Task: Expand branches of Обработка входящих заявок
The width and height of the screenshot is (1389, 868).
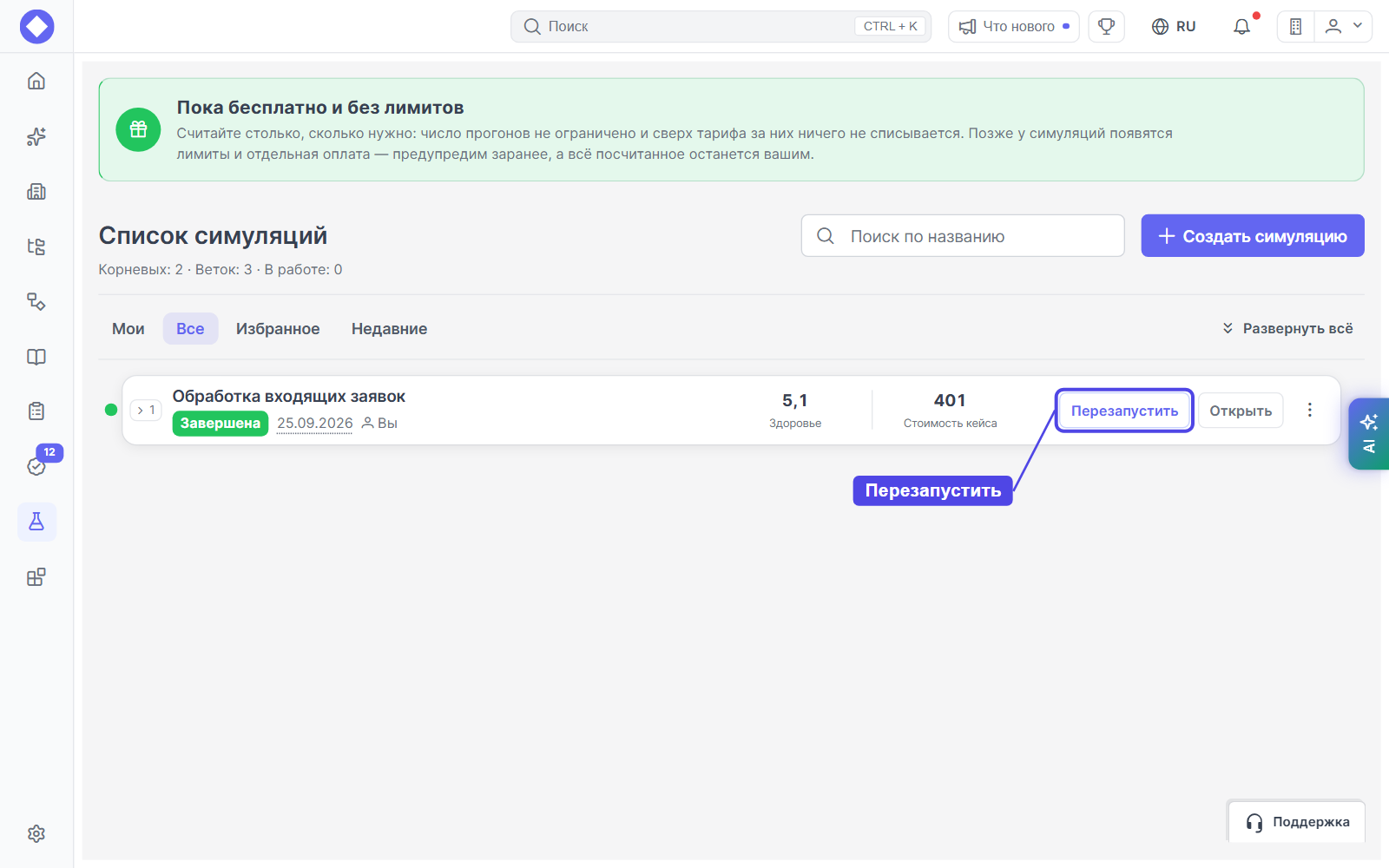Action: click(146, 410)
